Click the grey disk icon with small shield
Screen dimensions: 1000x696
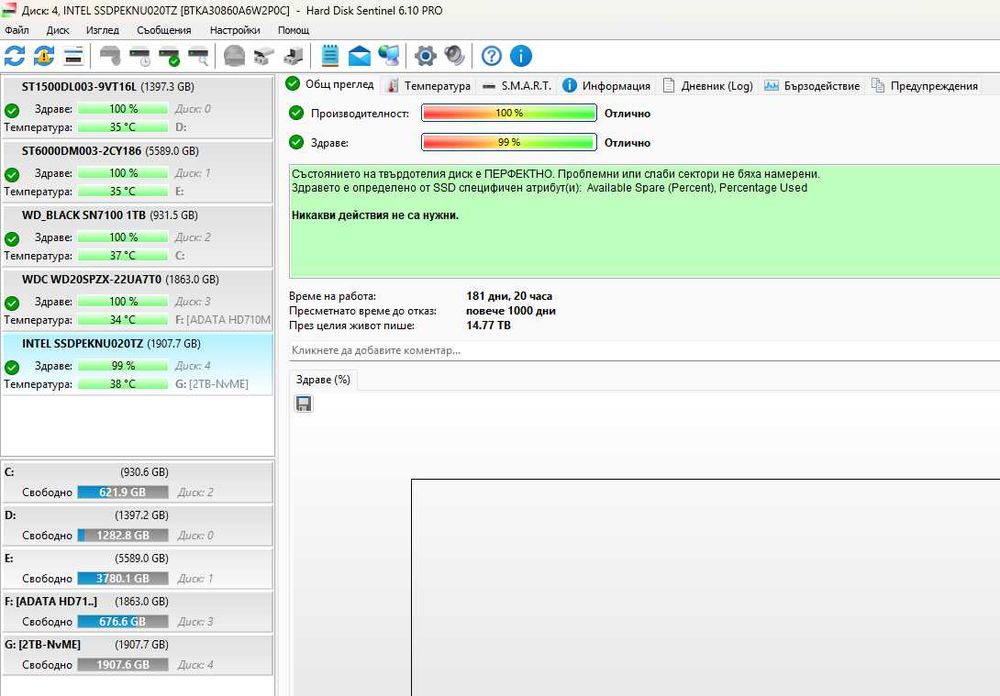point(110,56)
